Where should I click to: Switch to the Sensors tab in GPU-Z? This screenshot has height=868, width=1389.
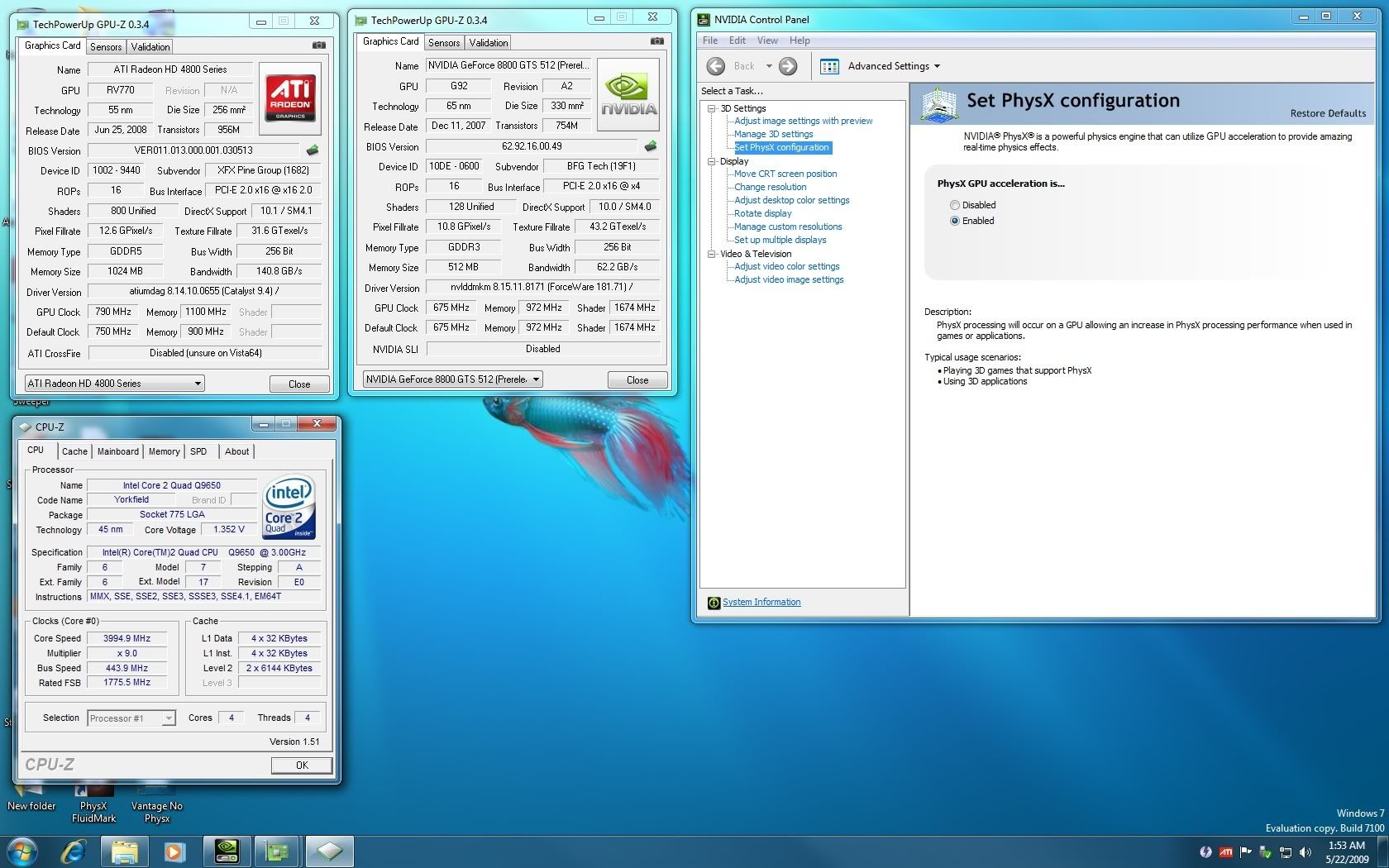pos(106,46)
